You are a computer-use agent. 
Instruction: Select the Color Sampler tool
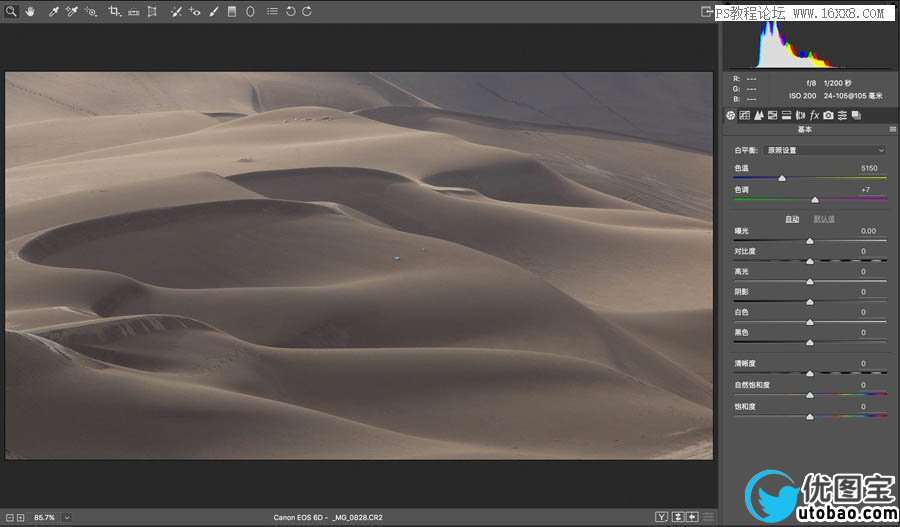(x=72, y=11)
